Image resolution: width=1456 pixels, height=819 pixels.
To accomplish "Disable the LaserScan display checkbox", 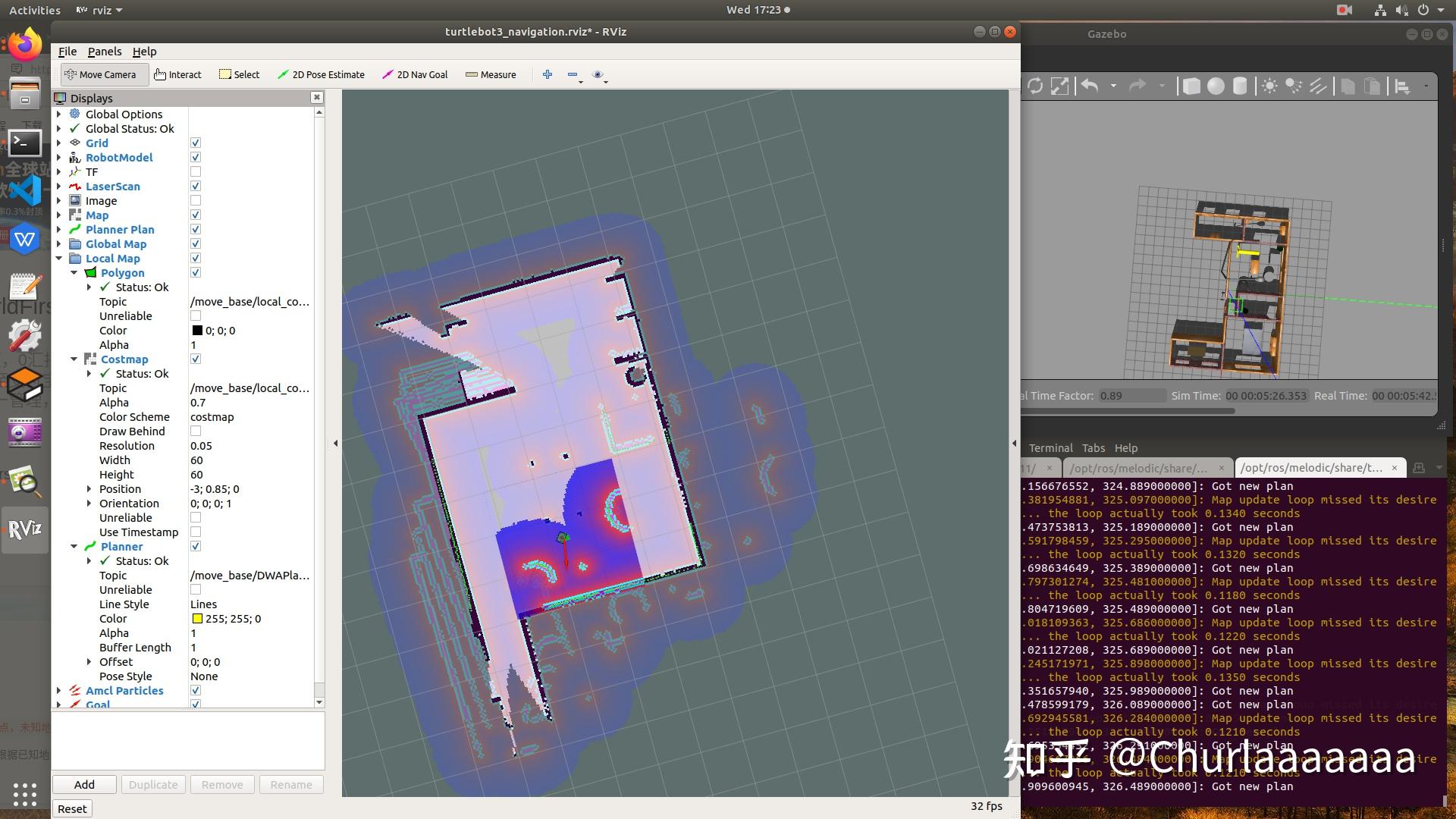I will [196, 187].
